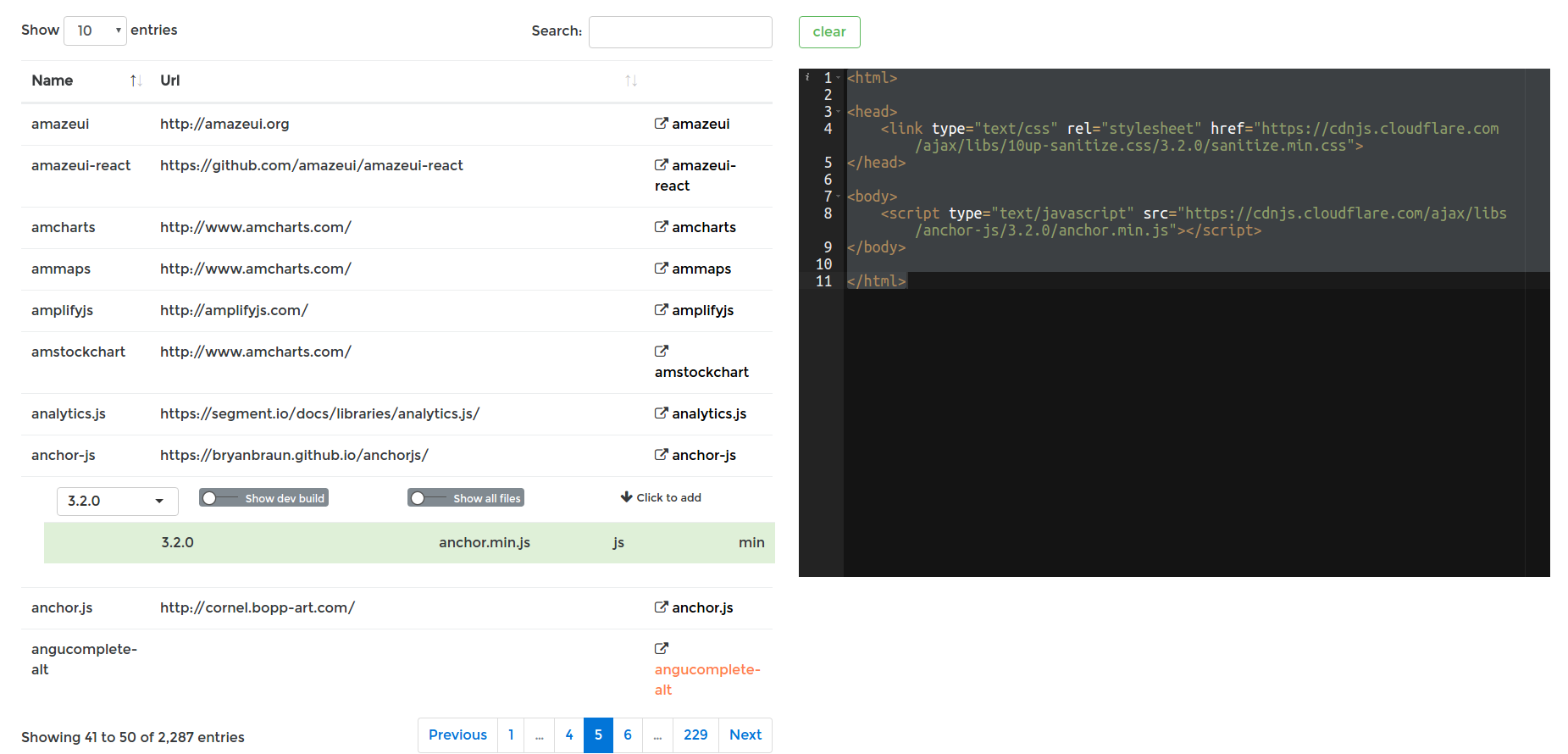This screenshot has width=1568, height=754.
Task: Click external link icon above angucomplete-alt
Action: 661,649
